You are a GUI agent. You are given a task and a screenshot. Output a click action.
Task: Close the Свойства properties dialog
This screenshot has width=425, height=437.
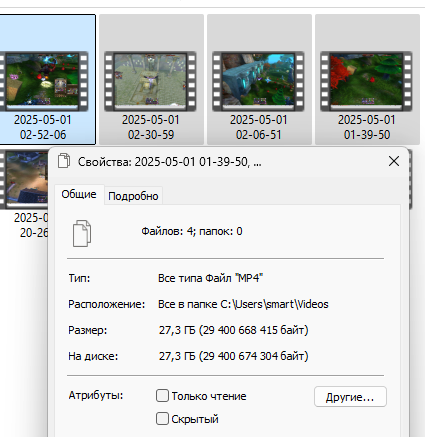(394, 161)
